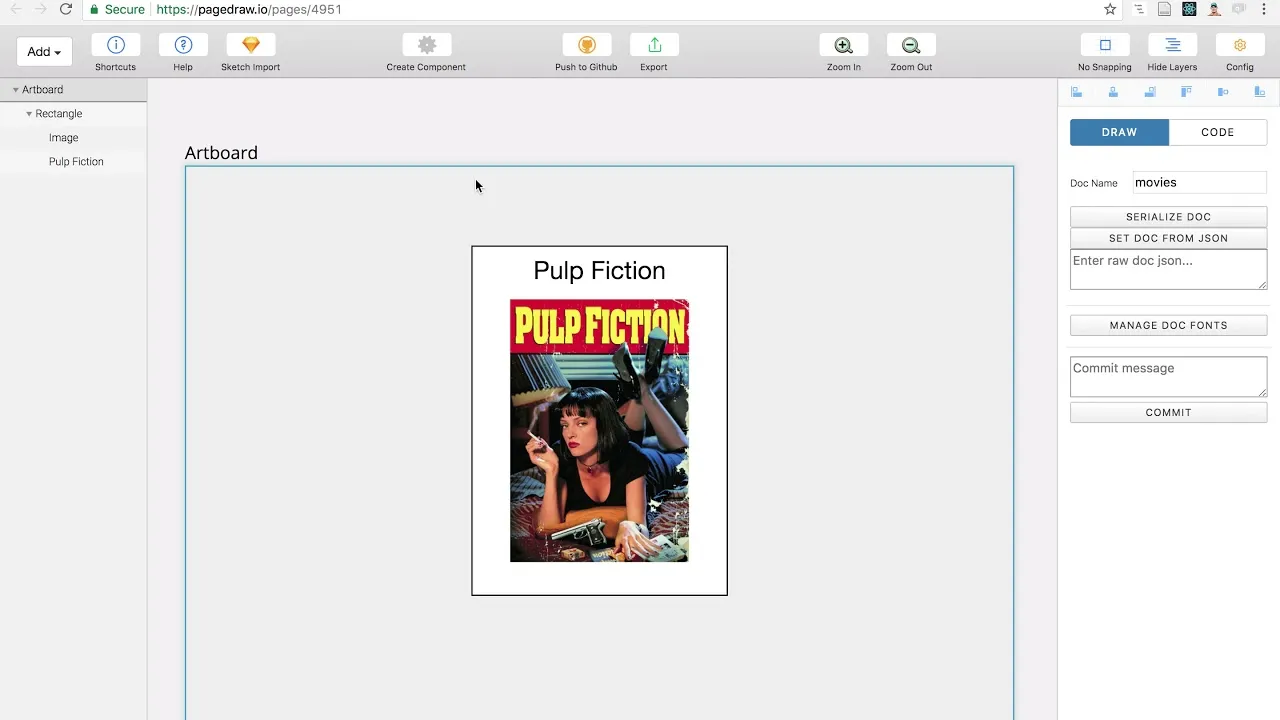Select Artboard in the layer list
Viewport: 1280px width, 720px height.
point(43,90)
